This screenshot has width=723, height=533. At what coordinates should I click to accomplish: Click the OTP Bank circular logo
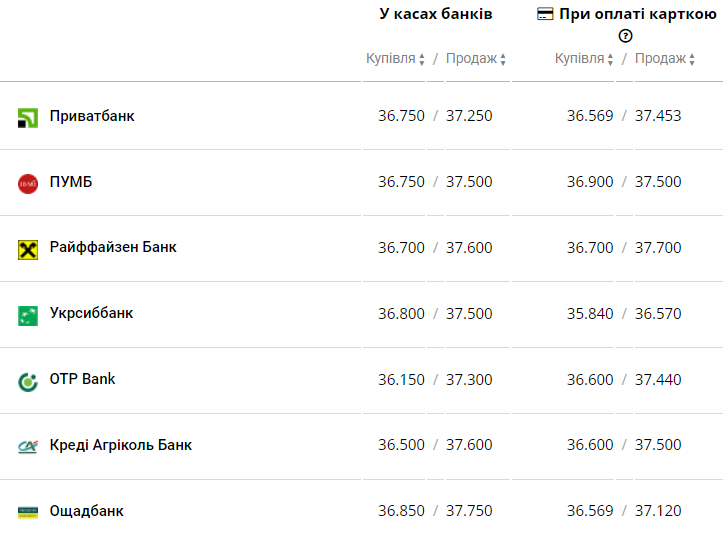28,382
